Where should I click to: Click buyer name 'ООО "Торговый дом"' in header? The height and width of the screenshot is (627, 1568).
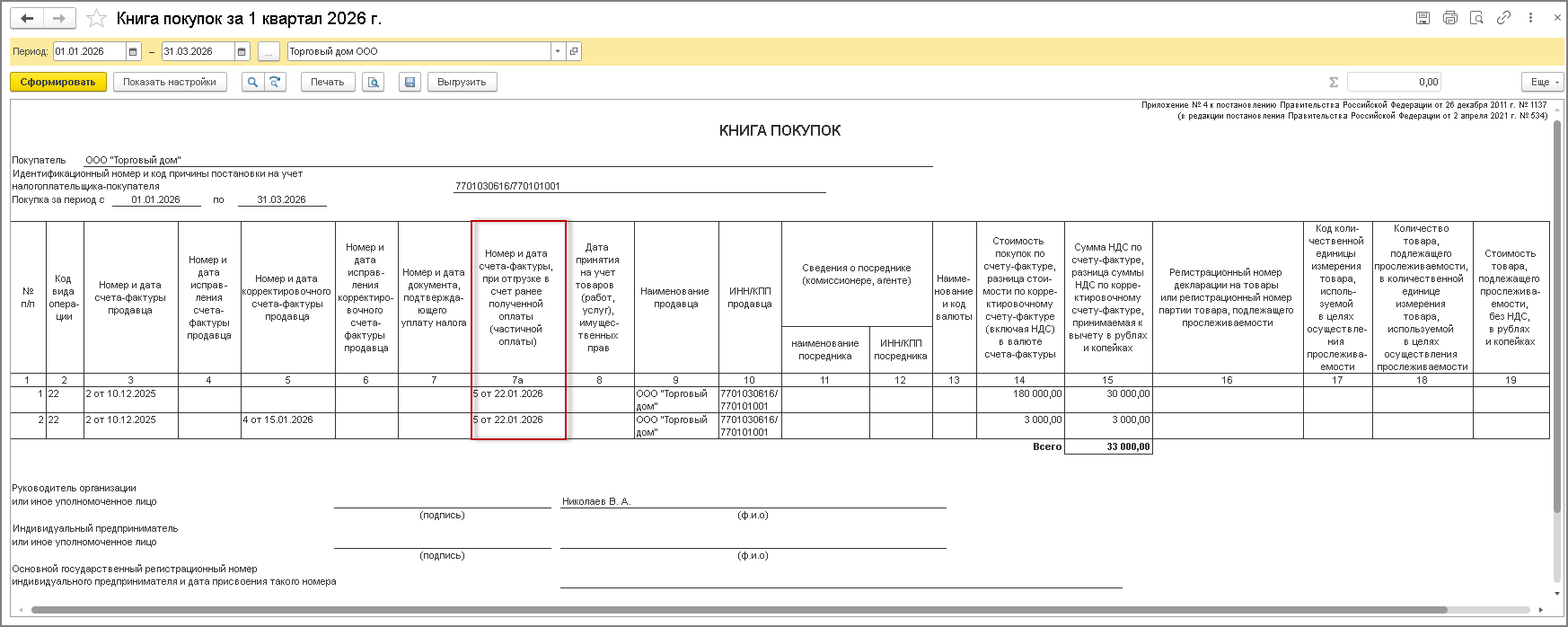tap(133, 160)
